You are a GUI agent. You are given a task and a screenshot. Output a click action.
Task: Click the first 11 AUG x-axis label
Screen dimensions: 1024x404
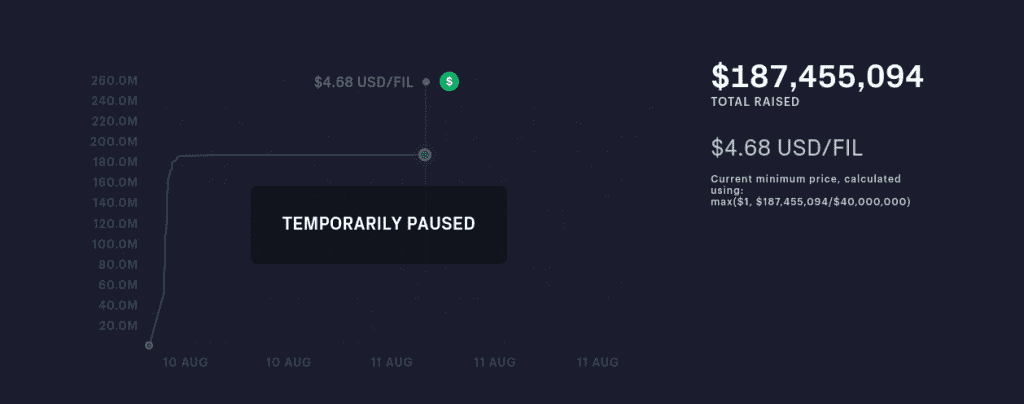coord(392,362)
